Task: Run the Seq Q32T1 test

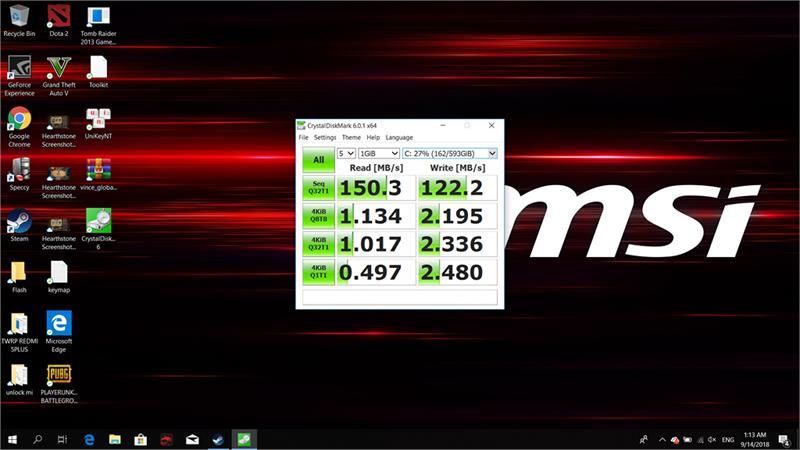Action: click(x=318, y=189)
